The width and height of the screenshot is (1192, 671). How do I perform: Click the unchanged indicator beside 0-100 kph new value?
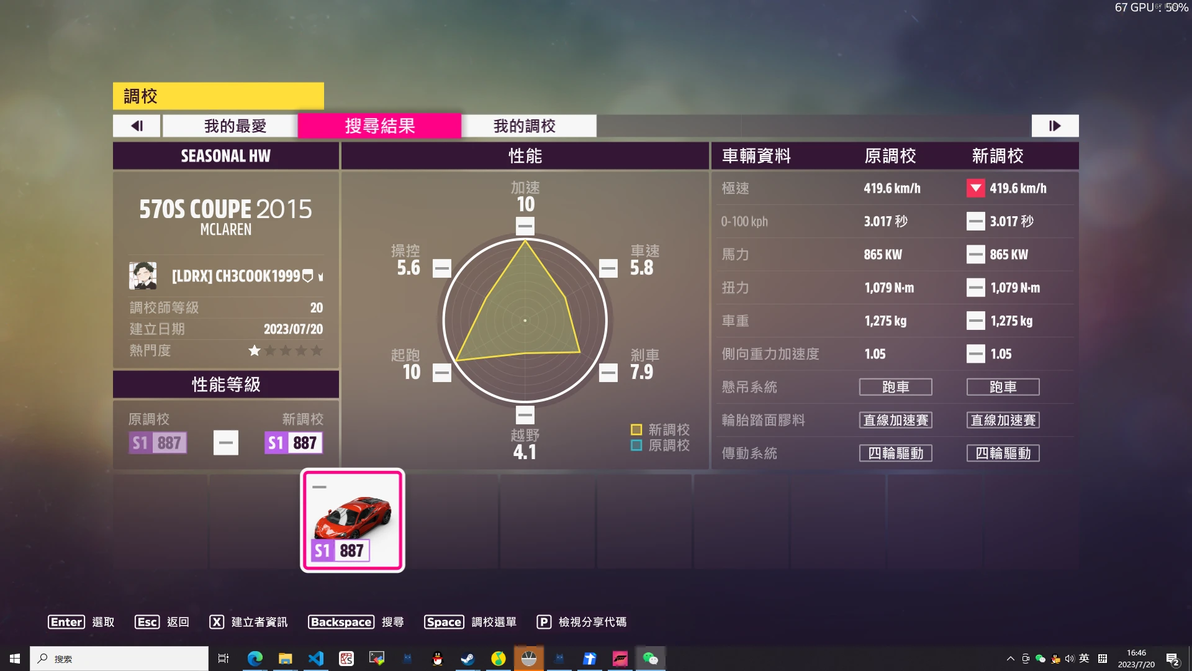point(975,221)
